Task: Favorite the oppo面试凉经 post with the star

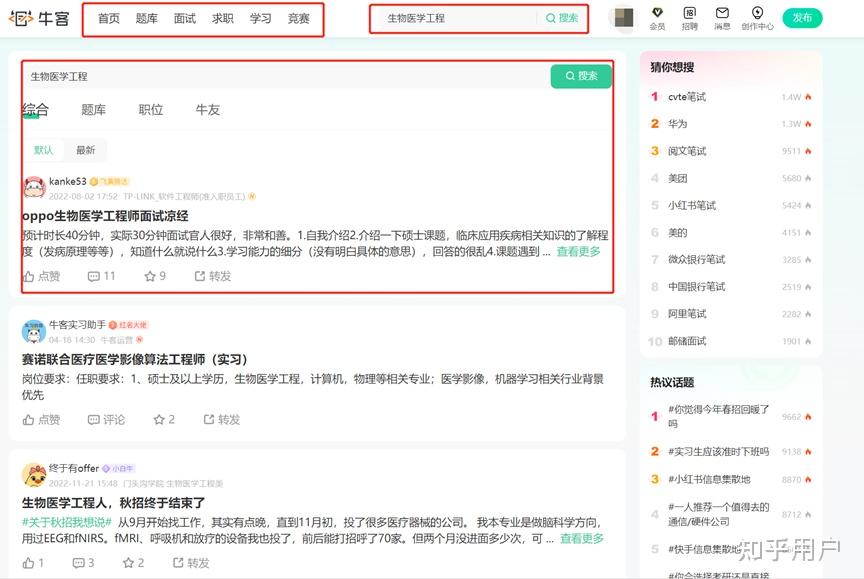Action: [155, 276]
